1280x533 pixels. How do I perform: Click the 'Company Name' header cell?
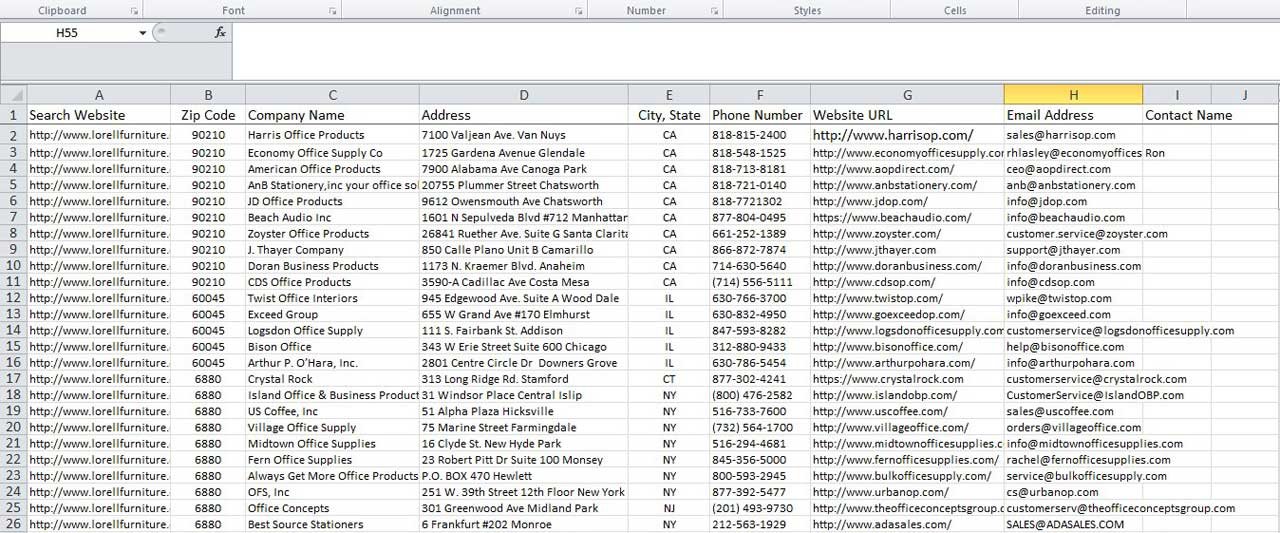click(332, 115)
